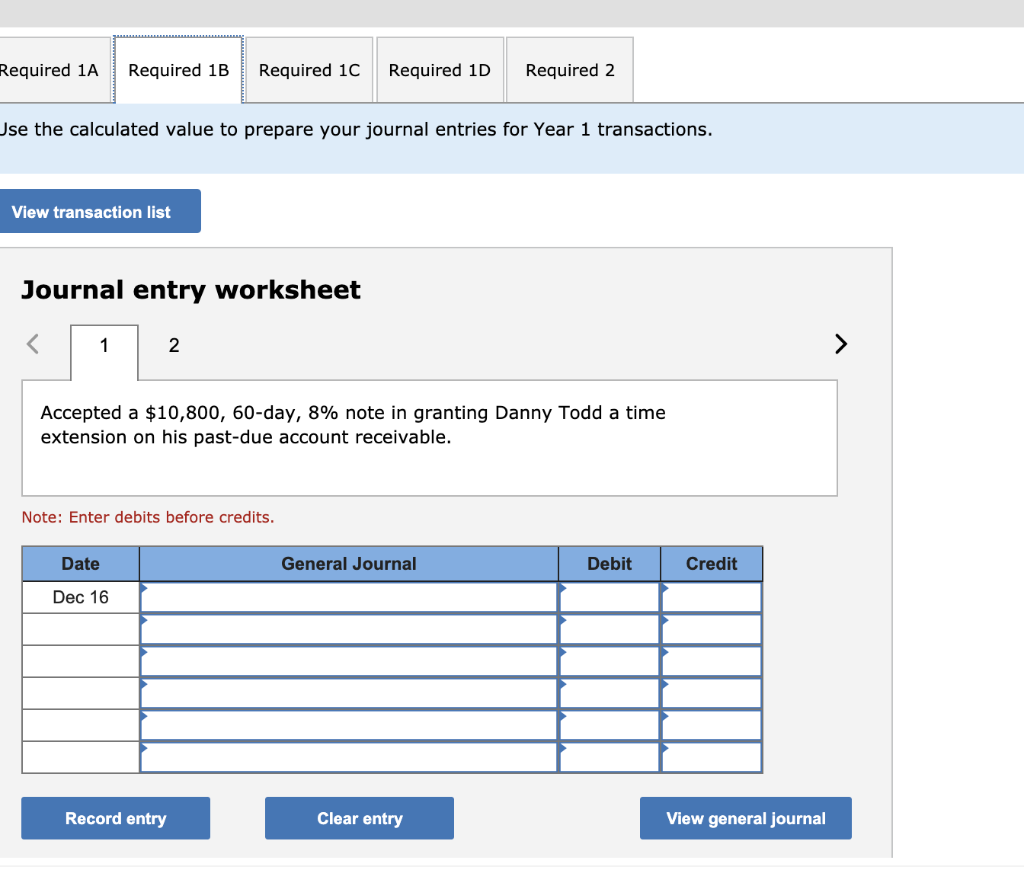This screenshot has width=1024, height=873.
Task: Click the left navigation chevron
Action: pyautogui.click(x=32, y=344)
